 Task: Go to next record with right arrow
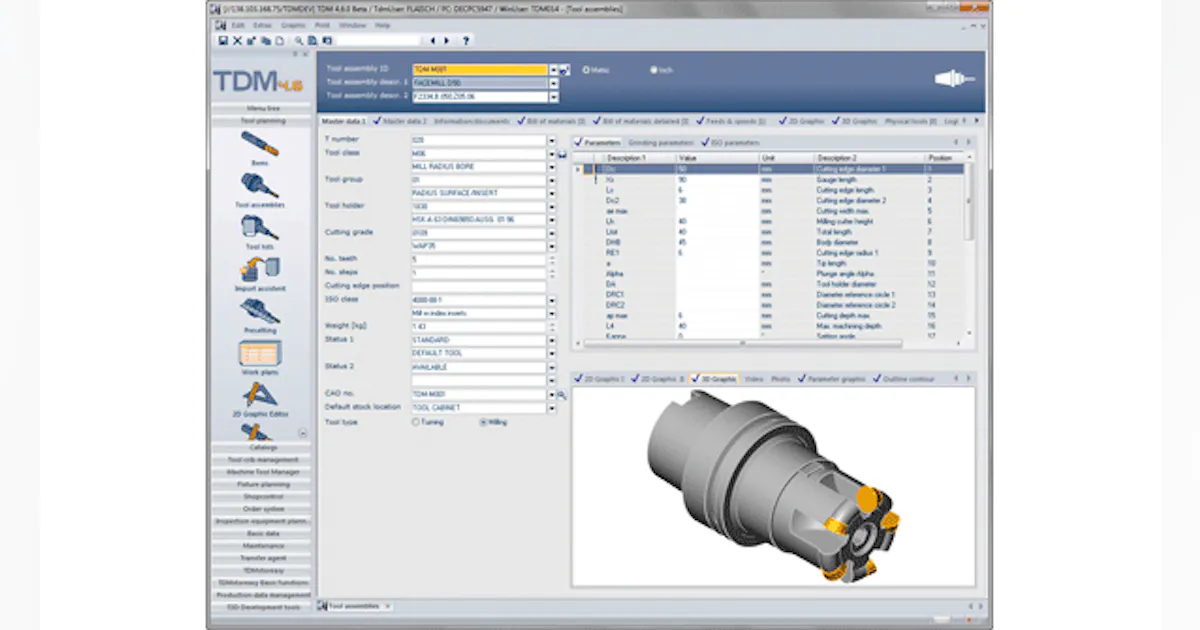447,41
